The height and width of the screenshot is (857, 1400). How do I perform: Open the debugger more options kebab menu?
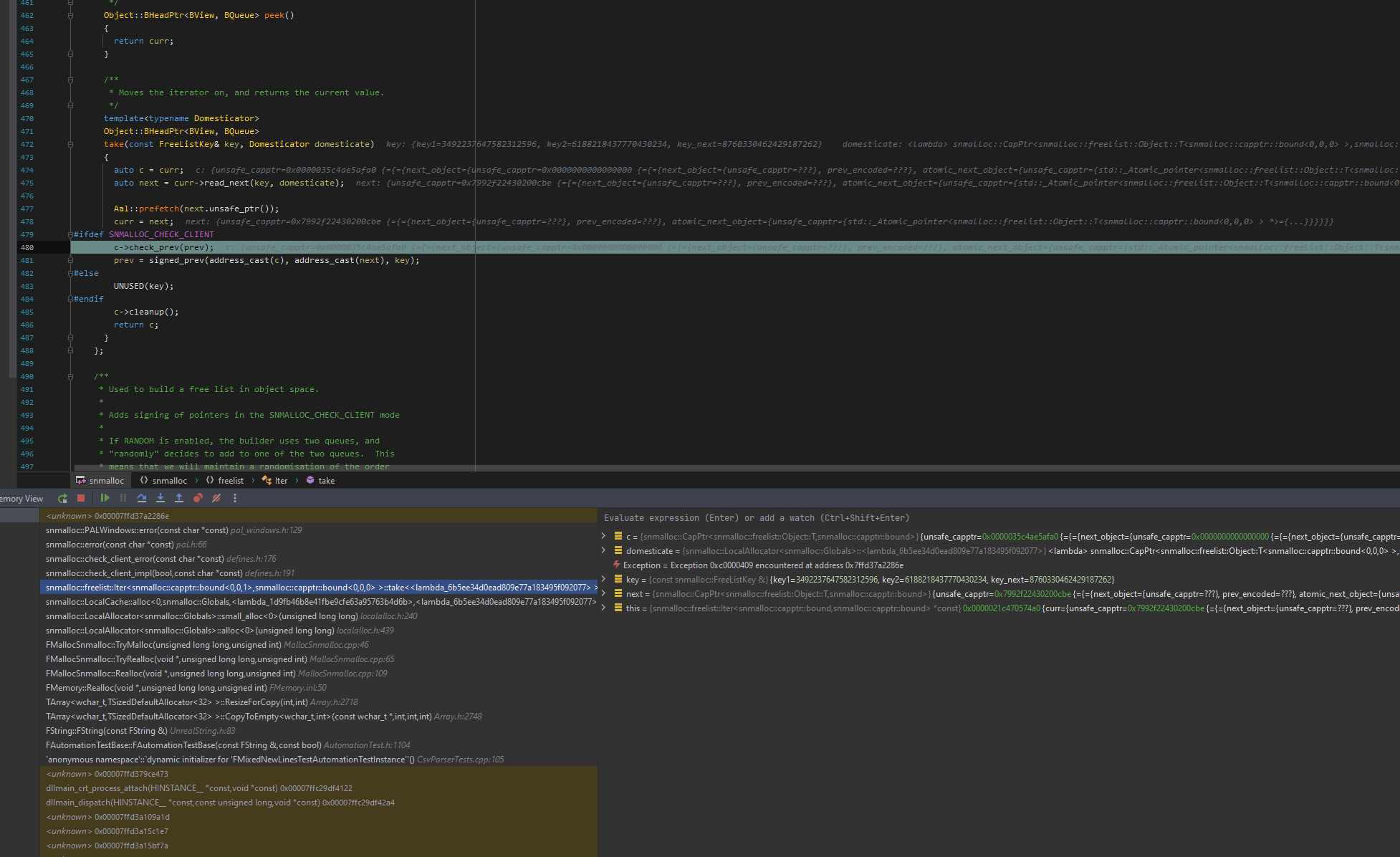[x=235, y=498]
